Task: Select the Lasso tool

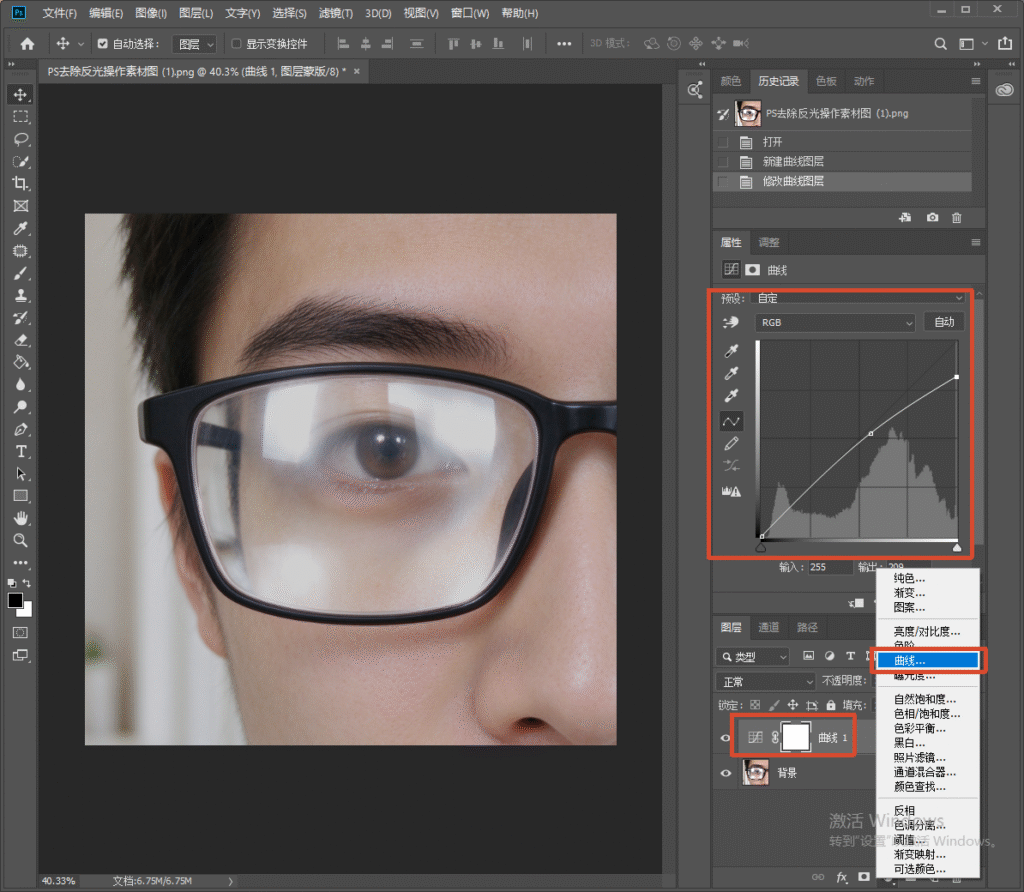Action: tap(21, 139)
